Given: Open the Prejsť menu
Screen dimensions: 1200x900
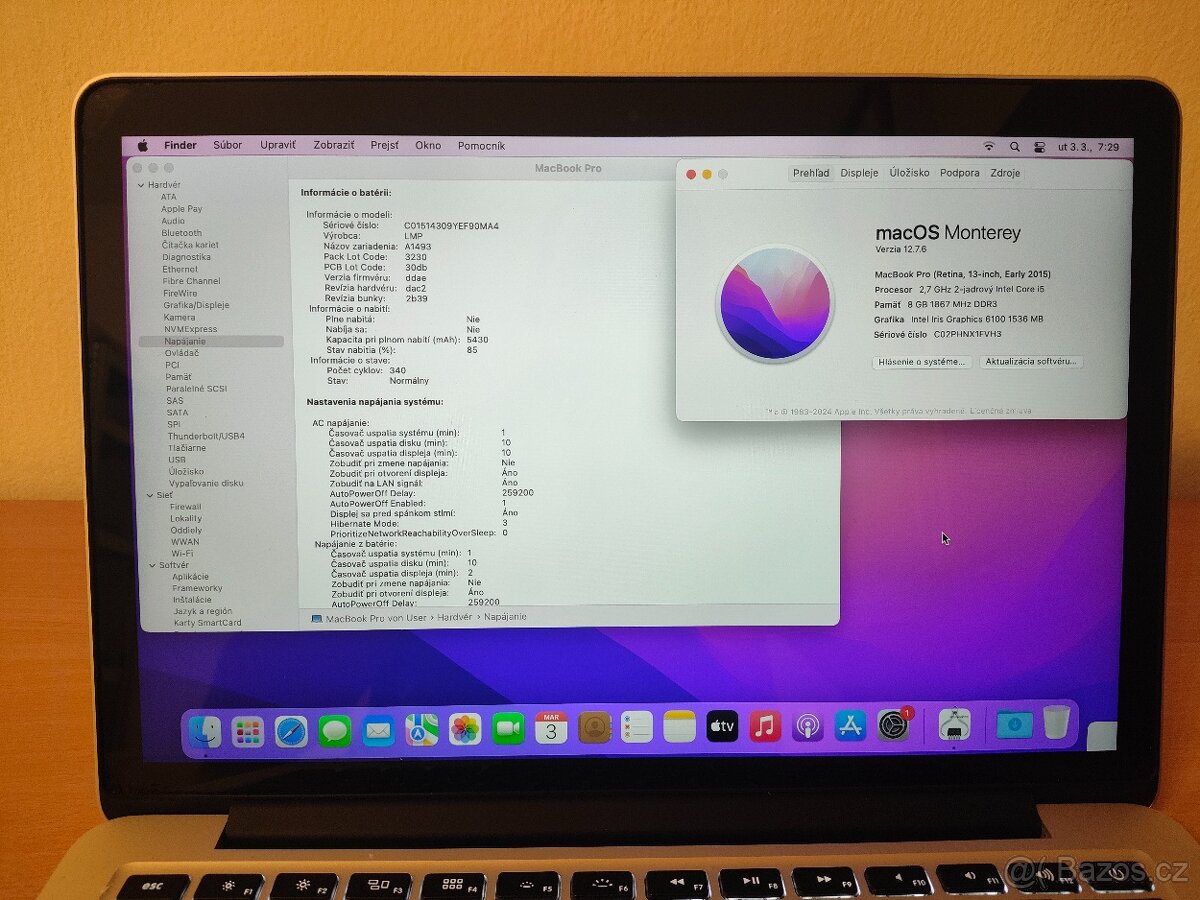Looking at the screenshot, I should tap(384, 145).
